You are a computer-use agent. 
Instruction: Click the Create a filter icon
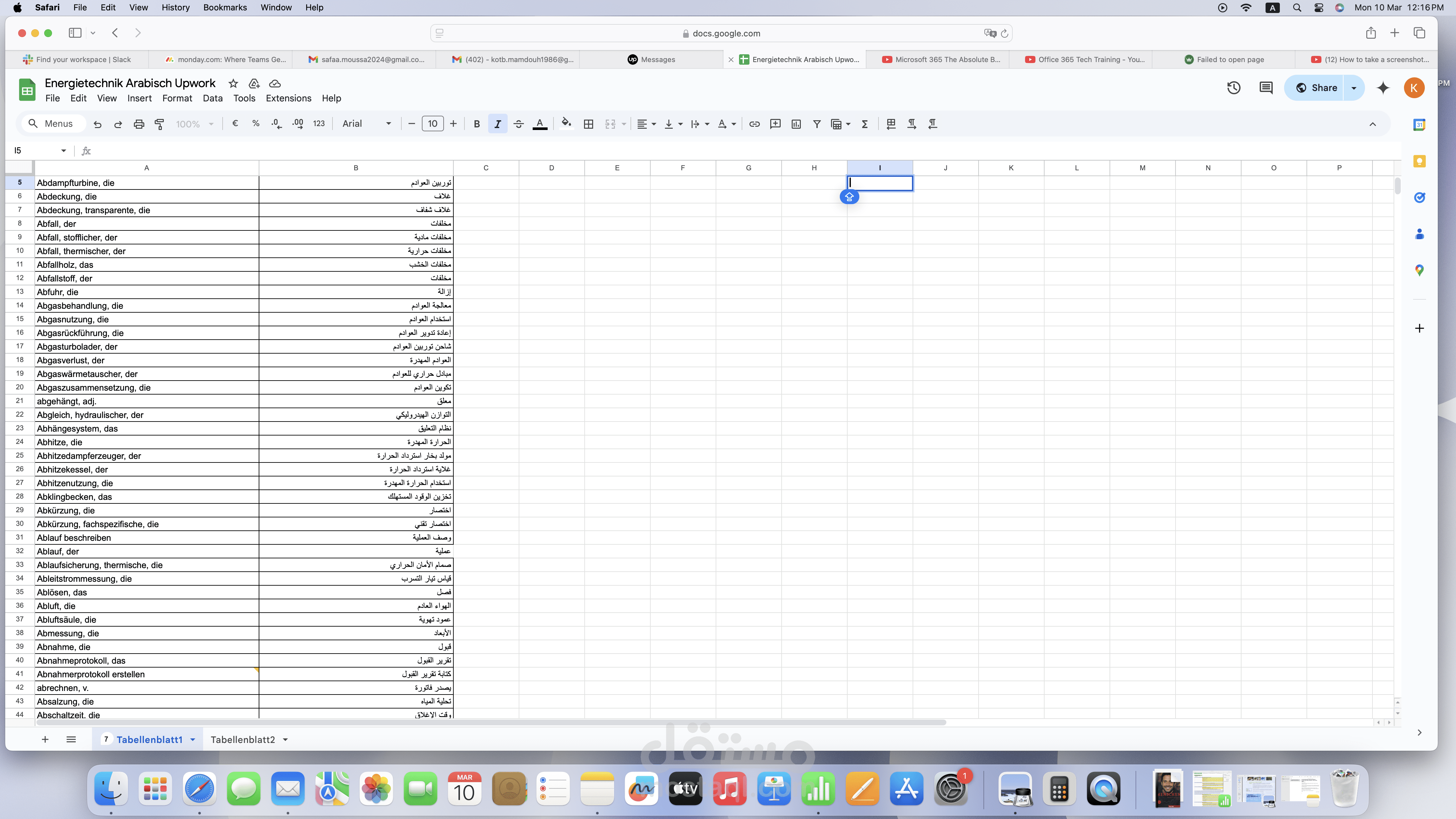(x=817, y=124)
